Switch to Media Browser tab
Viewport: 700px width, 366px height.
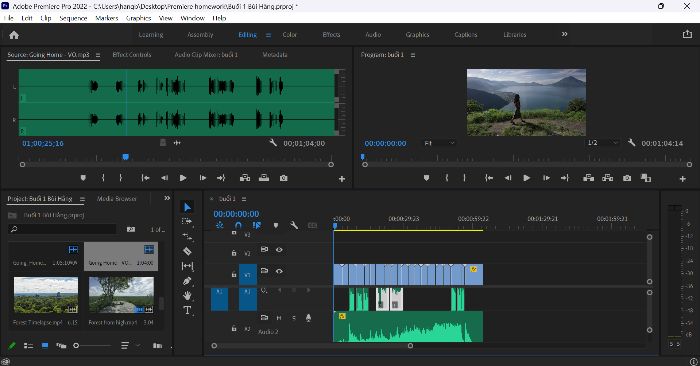pos(117,199)
